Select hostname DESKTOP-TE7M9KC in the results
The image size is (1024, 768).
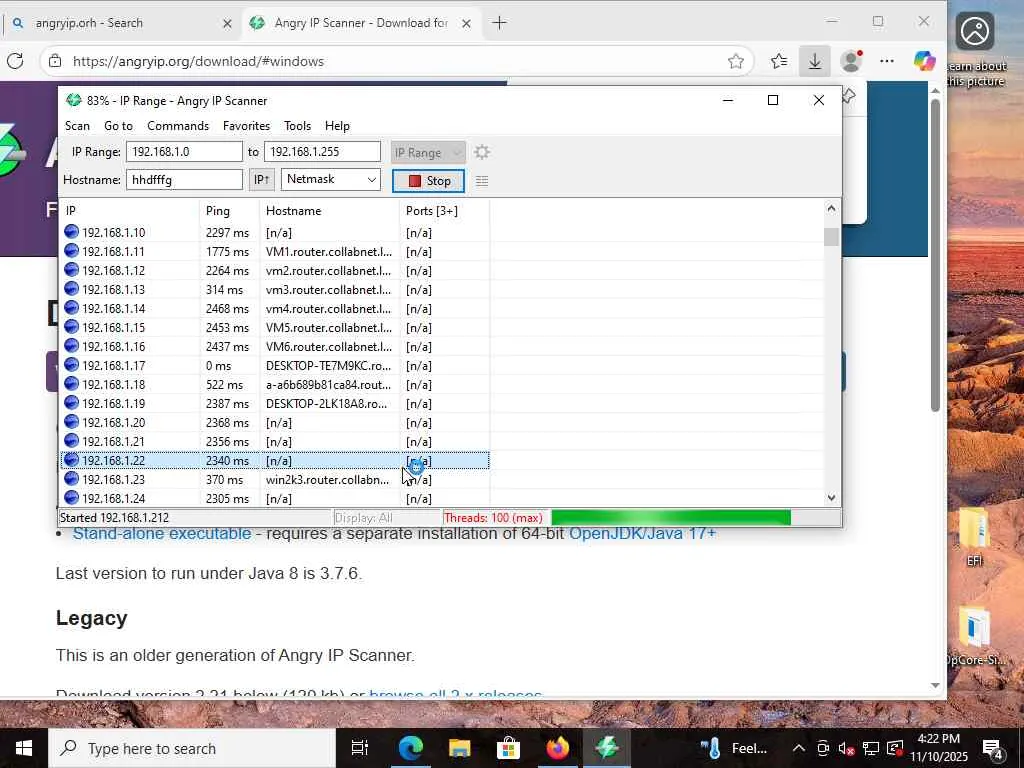pyautogui.click(x=328, y=366)
